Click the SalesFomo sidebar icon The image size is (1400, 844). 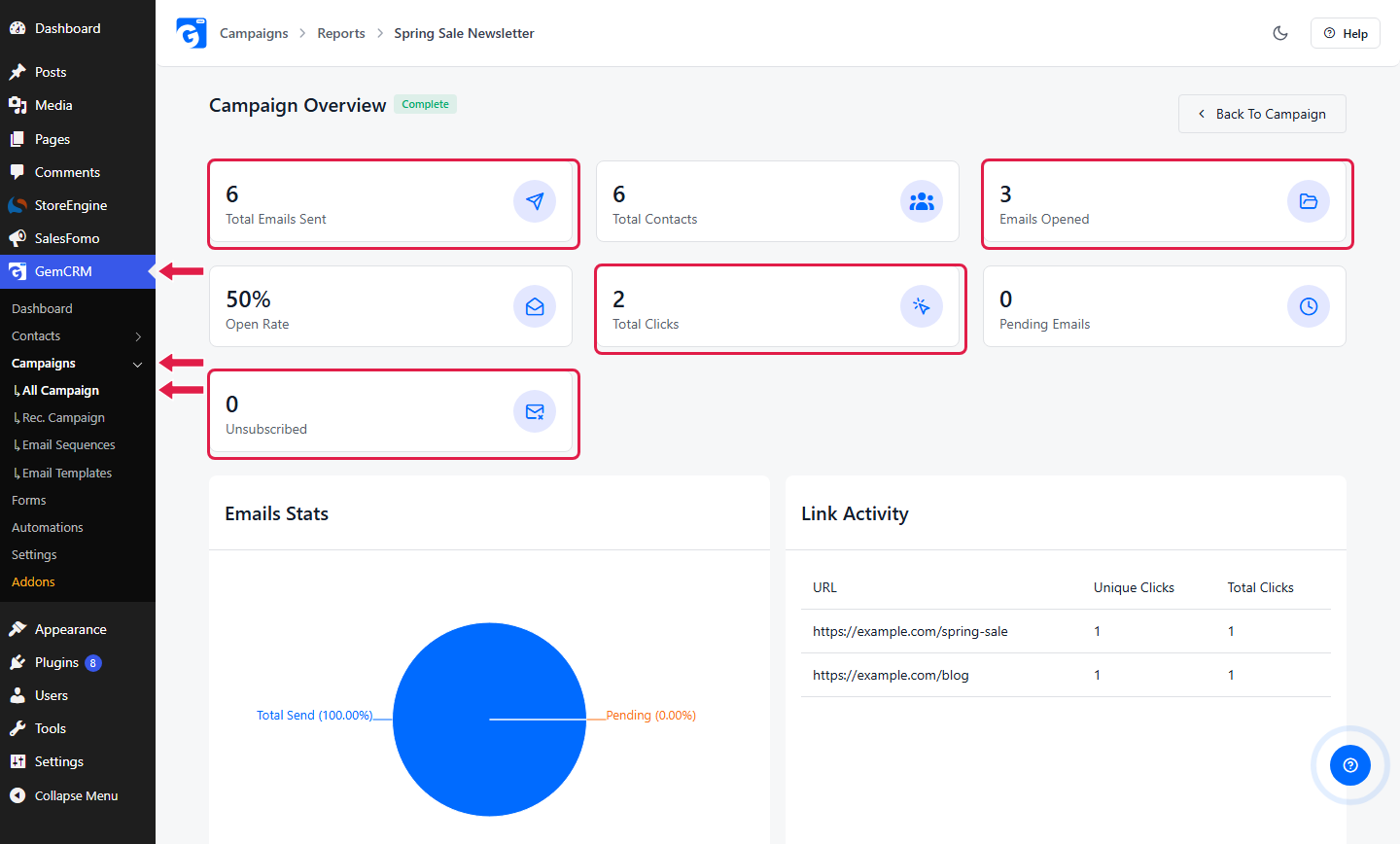[x=17, y=238]
